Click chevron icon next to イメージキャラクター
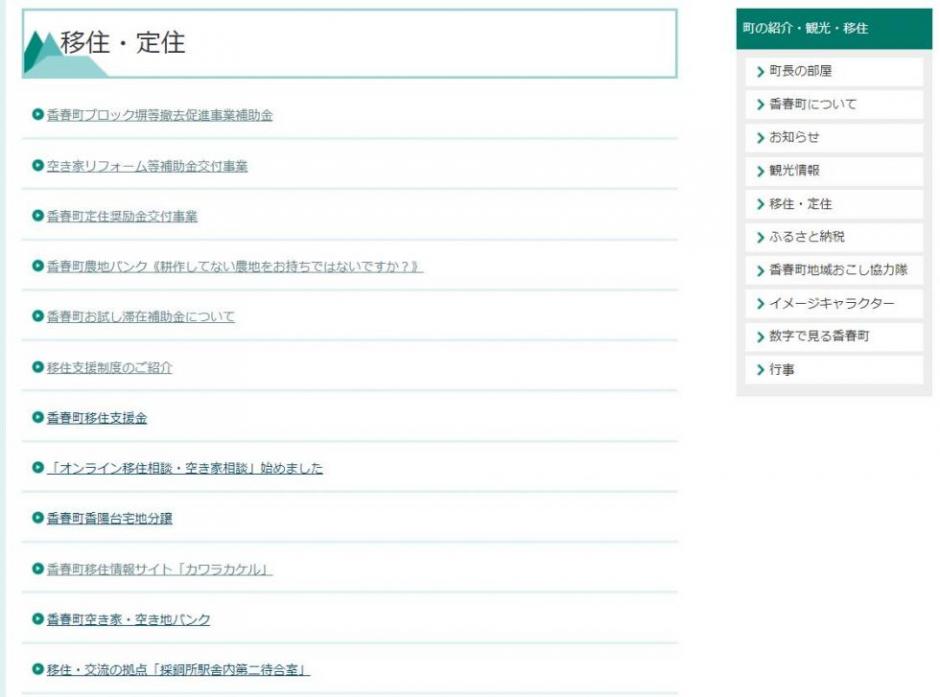Screen dimensions: 940x697 point(760,304)
